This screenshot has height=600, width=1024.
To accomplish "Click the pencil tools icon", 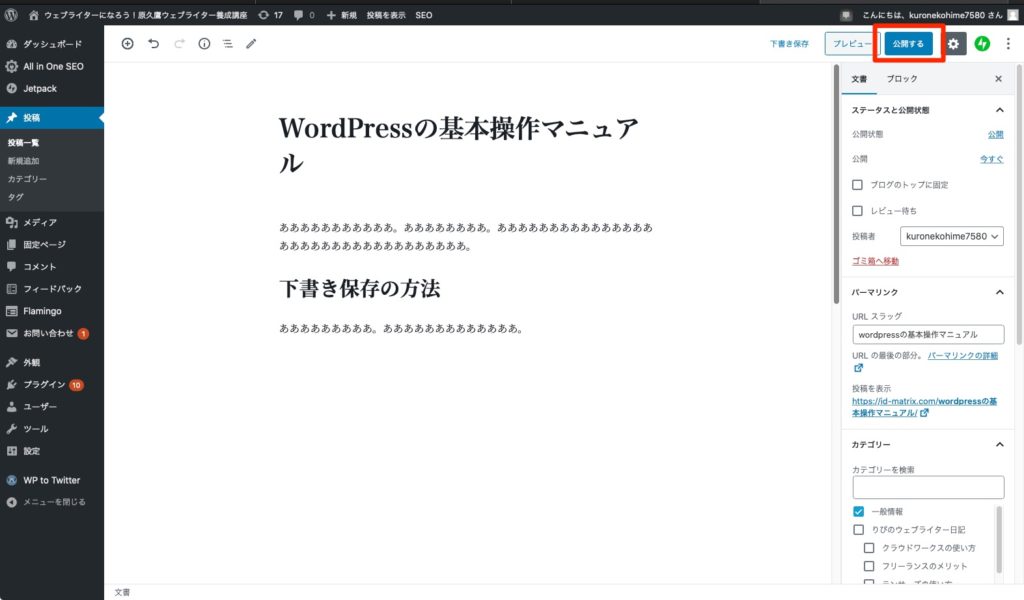I will pyautogui.click(x=251, y=44).
